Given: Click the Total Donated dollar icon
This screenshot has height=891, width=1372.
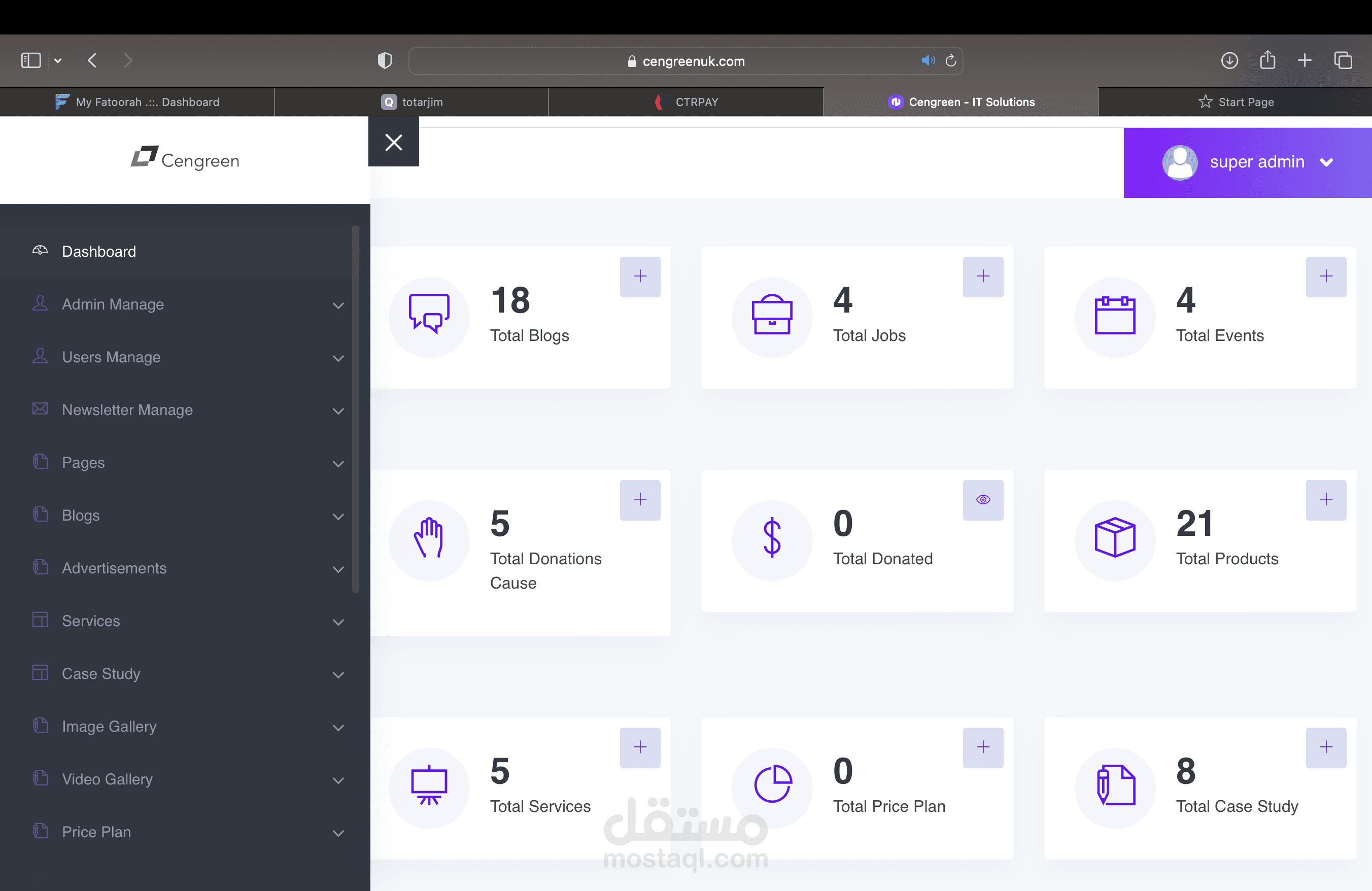Looking at the screenshot, I should click(772, 538).
